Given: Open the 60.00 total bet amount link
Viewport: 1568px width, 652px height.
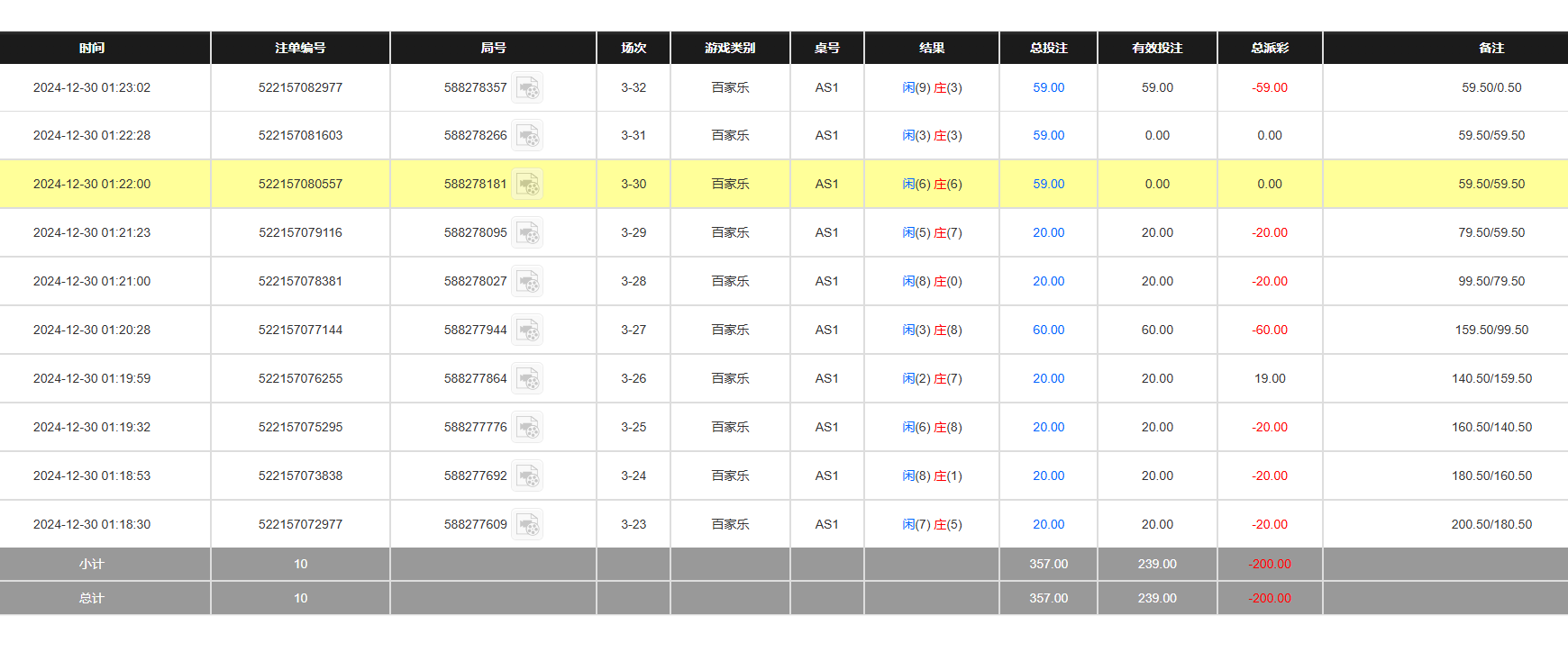Looking at the screenshot, I should point(1048,331).
